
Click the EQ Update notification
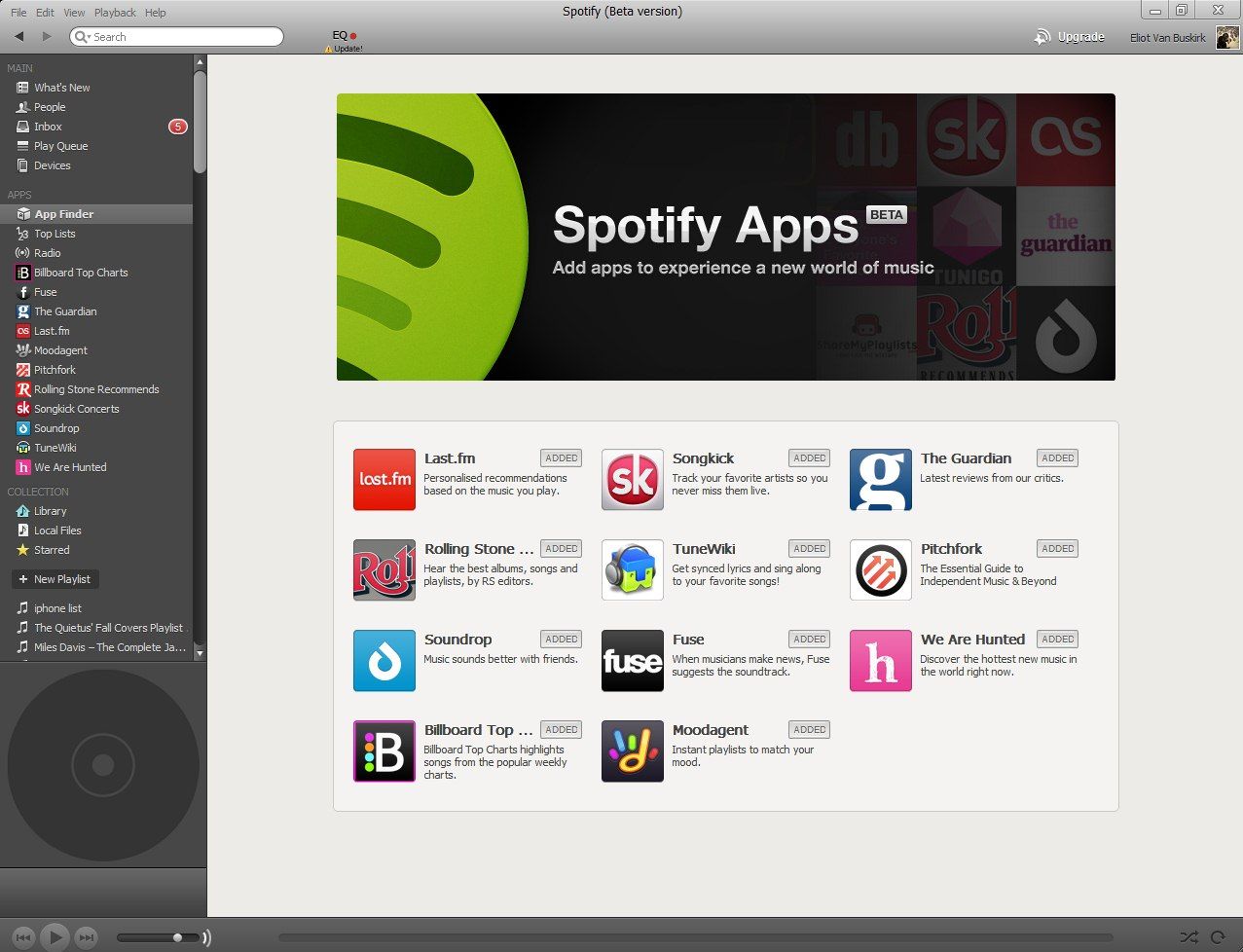click(344, 41)
